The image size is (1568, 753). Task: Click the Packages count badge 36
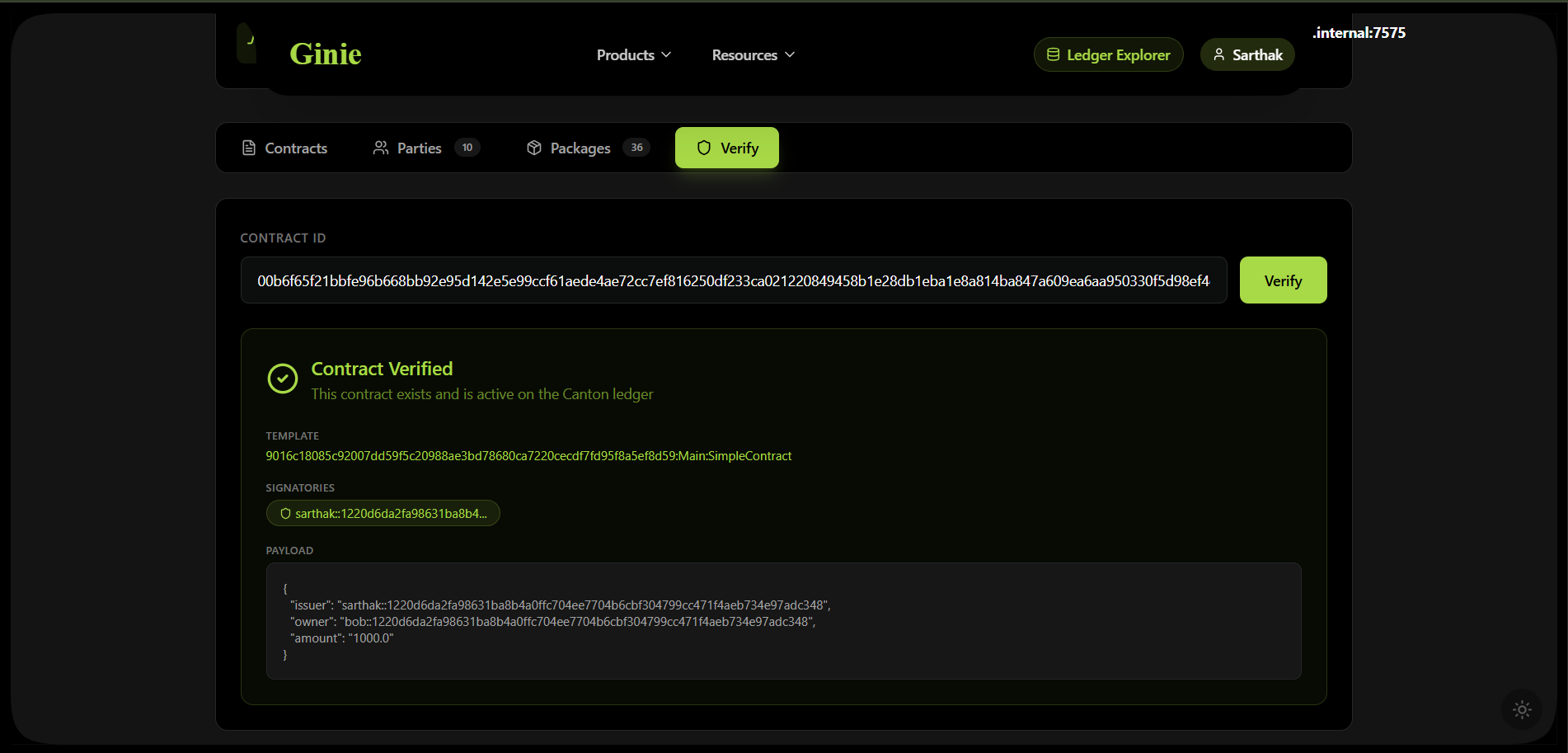pos(636,148)
